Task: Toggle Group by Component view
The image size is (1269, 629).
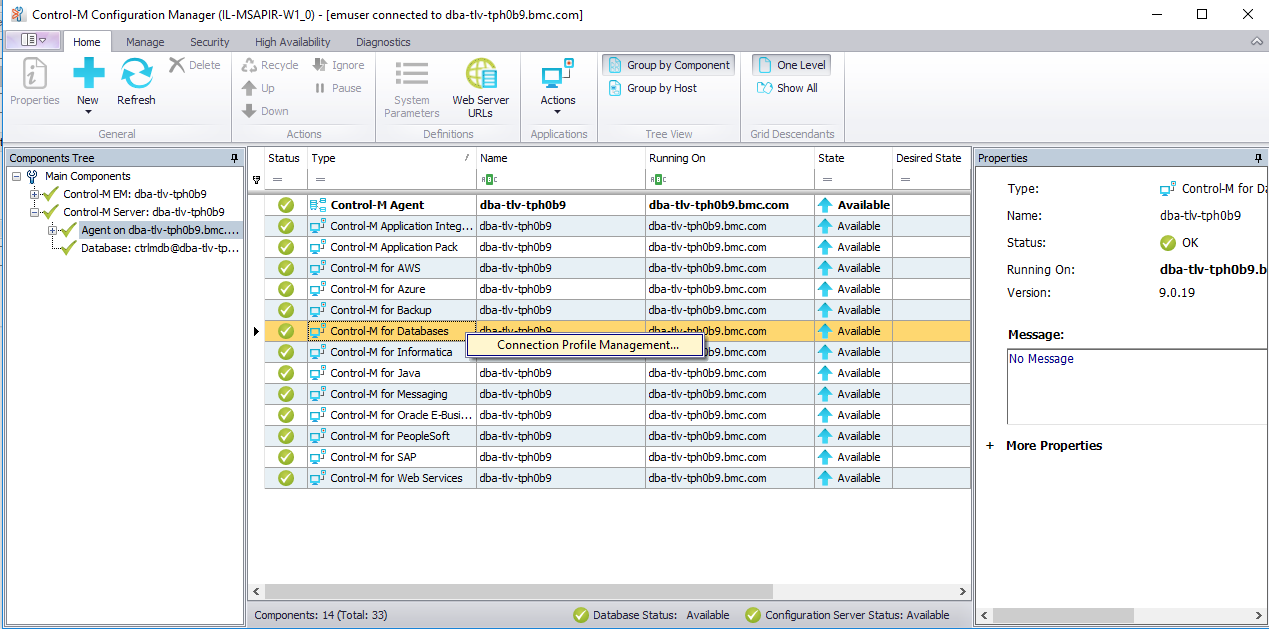Action: pyautogui.click(x=668, y=65)
